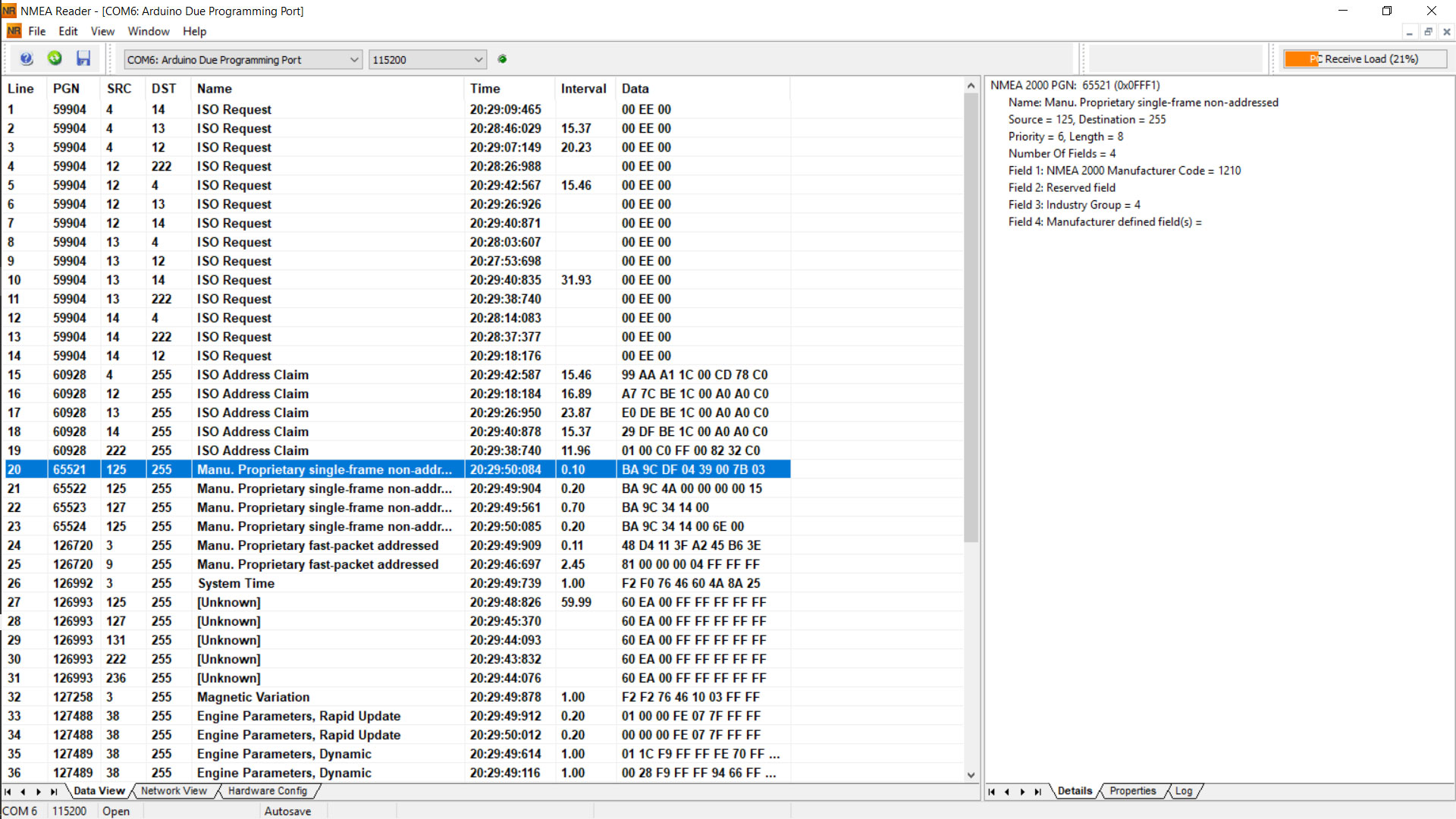
Task: Jump to first tab using the leftmost navigation arrow
Action: pos(9,792)
